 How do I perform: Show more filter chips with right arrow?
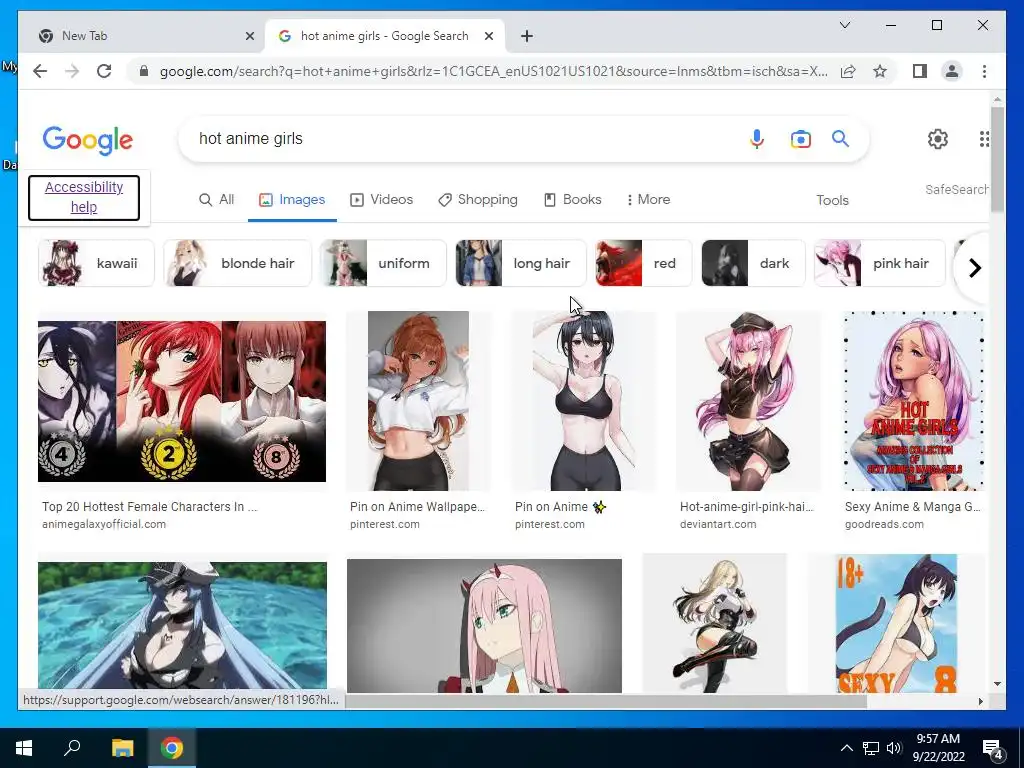[974, 268]
